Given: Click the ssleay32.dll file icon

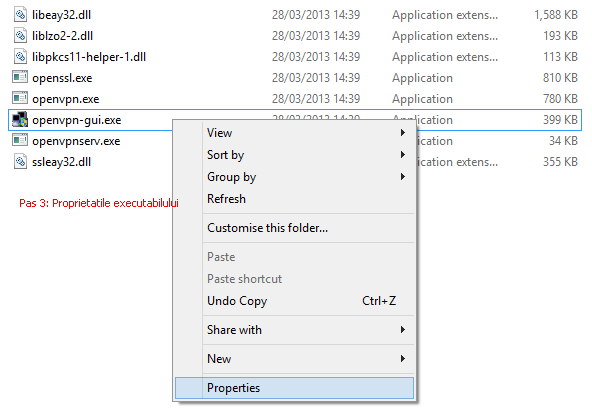Looking at the screenshot, I should [x=20, y=162].
